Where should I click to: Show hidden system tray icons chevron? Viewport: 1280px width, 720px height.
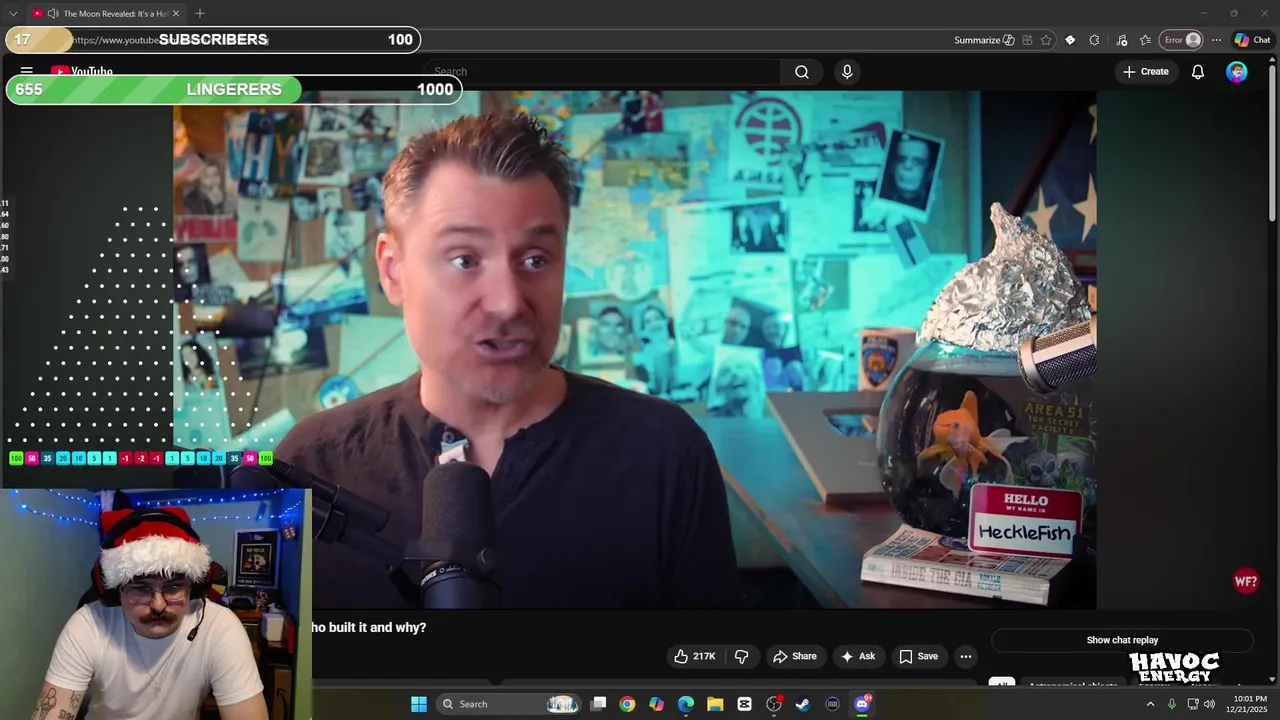[x=1150, y=704]
